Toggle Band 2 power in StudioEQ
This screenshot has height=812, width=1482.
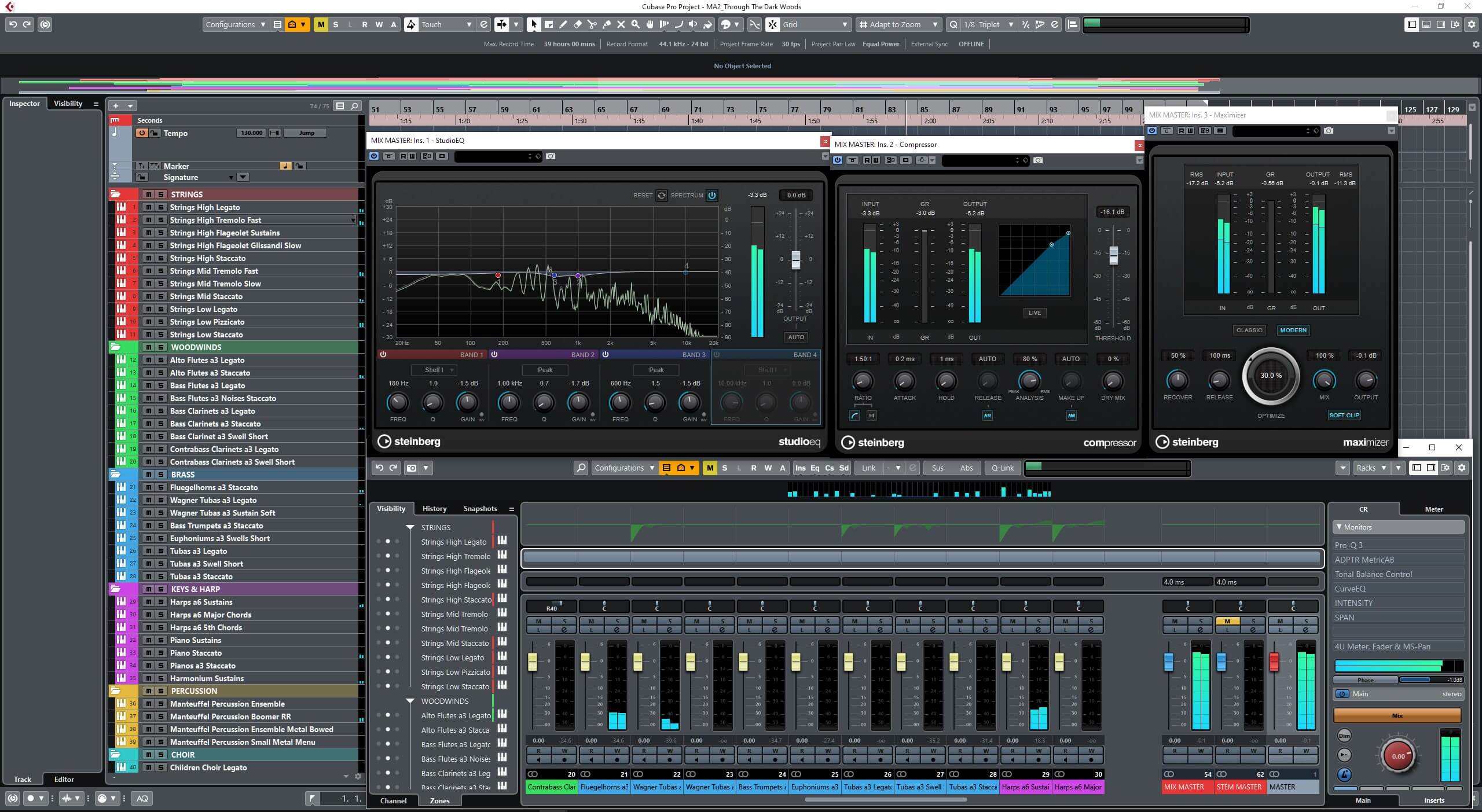point(494,354)
